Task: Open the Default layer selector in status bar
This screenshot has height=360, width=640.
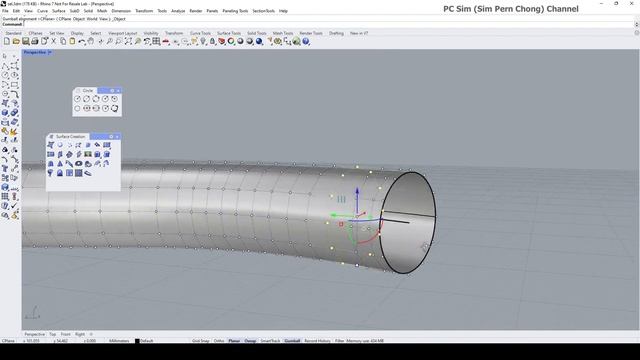Action: coord(147,341)
